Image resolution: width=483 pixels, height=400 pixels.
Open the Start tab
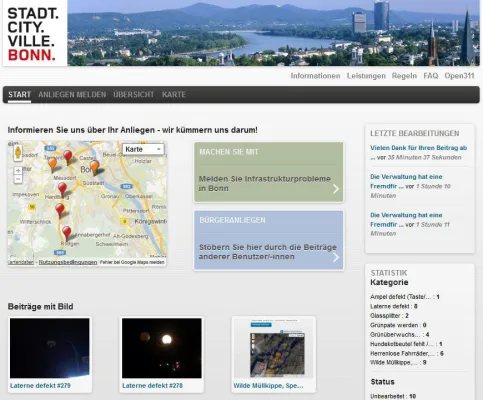20,95
